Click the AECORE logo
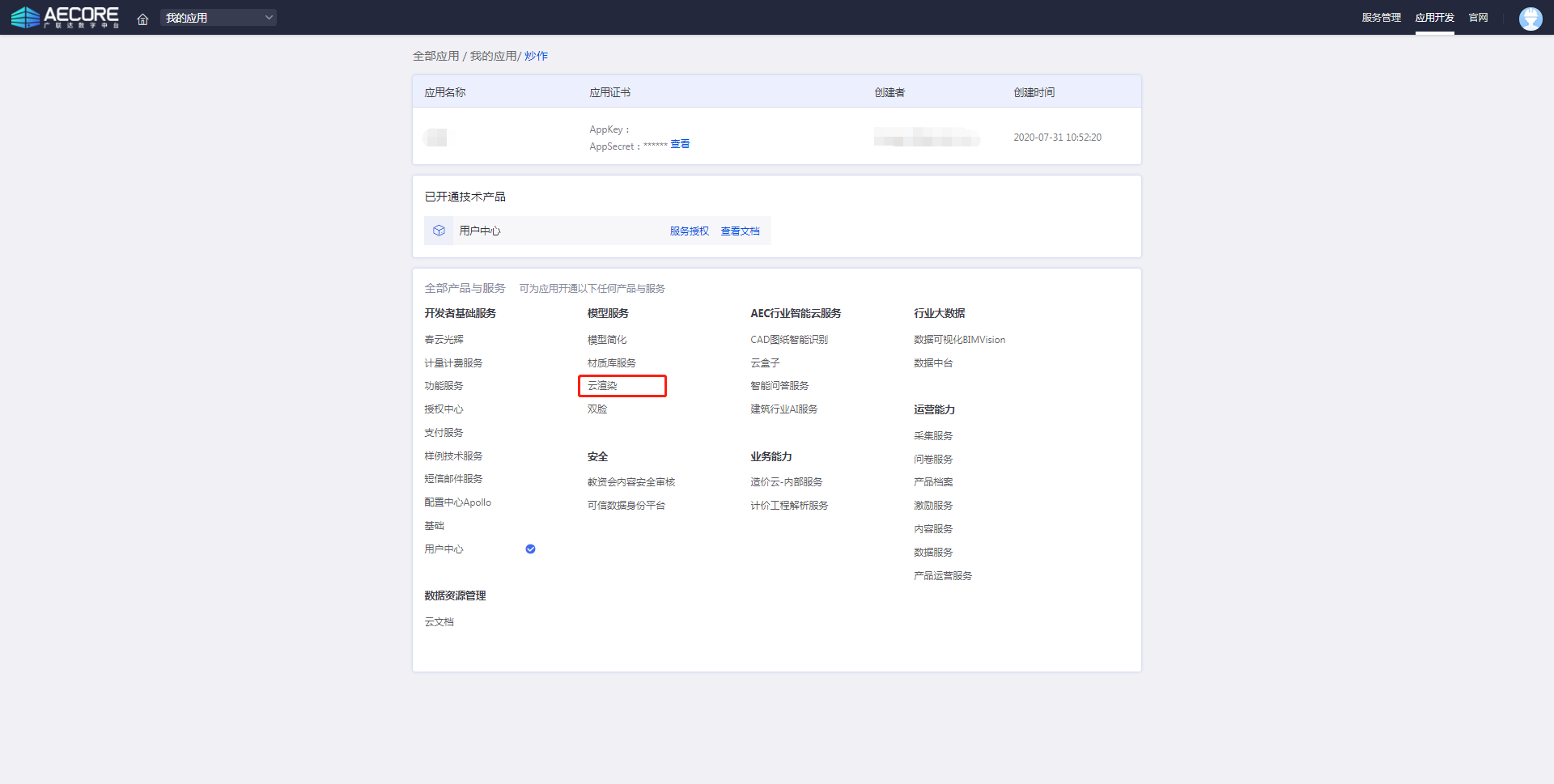The width and height of the screenshot is (1554, 784). click(65, 17)
